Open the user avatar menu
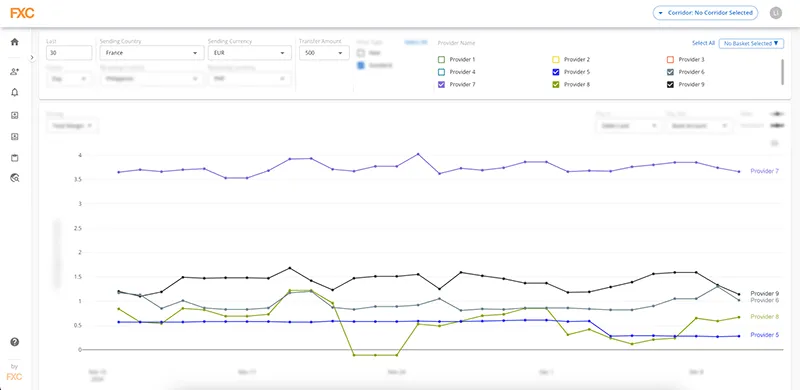Image resolution: width=800 pixels, height=390 pixels. 776,13
